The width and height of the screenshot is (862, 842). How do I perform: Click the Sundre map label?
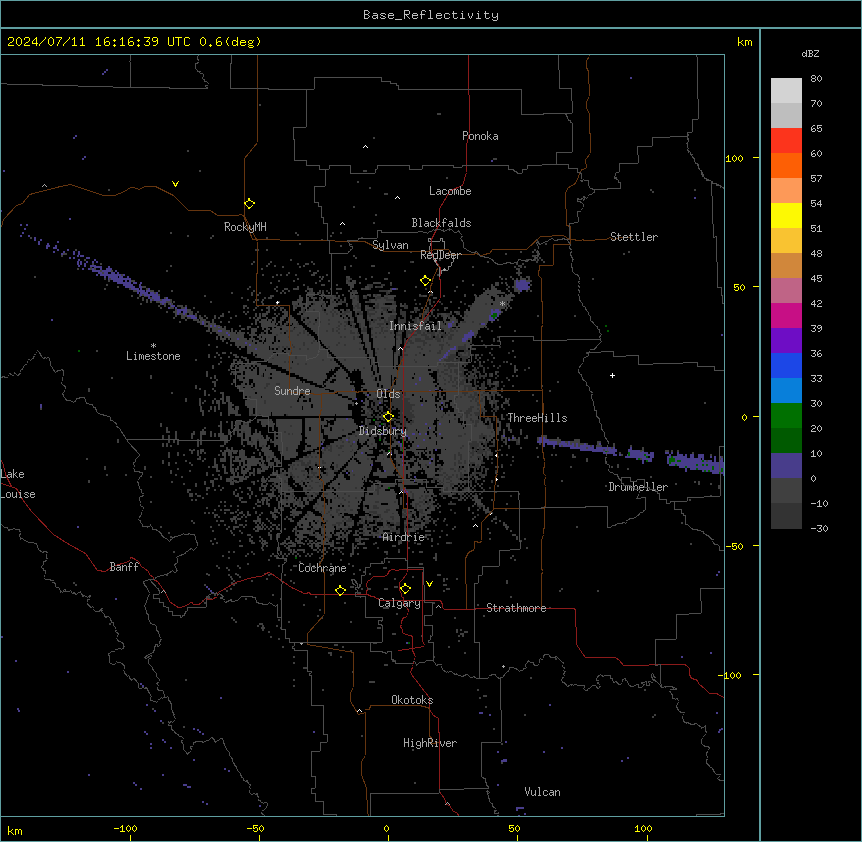click(x=292, y=391)
